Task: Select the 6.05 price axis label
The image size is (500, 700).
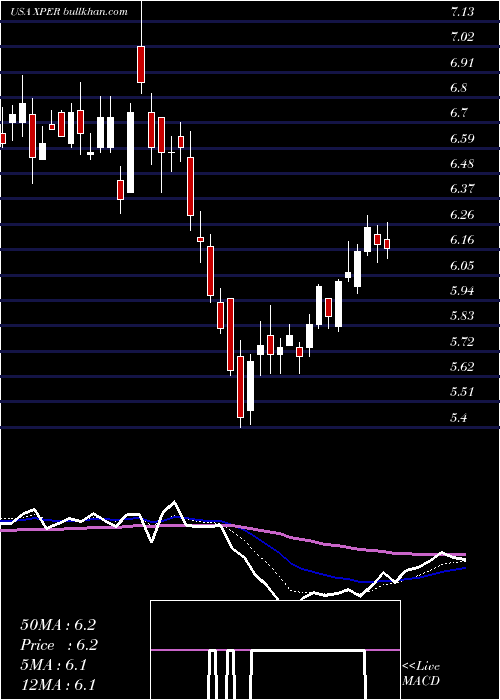Action: (462, 266)
